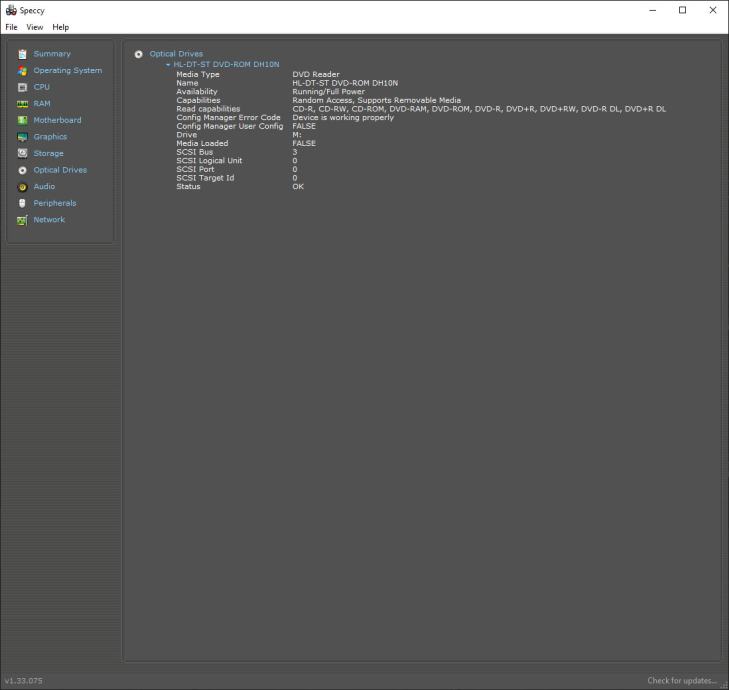Open the Help menu
729x690 pixels.
[61, 27]
